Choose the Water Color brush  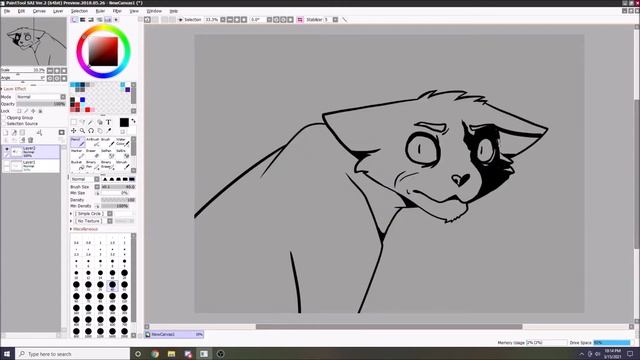point(122,142)
